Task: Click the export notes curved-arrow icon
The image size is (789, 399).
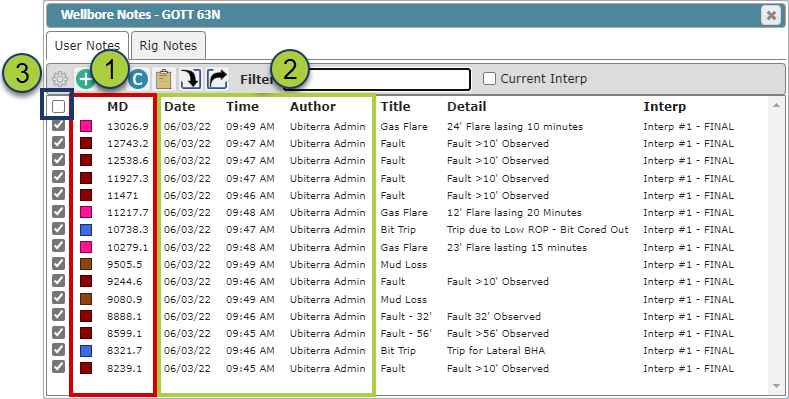Action: pyautogui.click(x=217, y=79)
